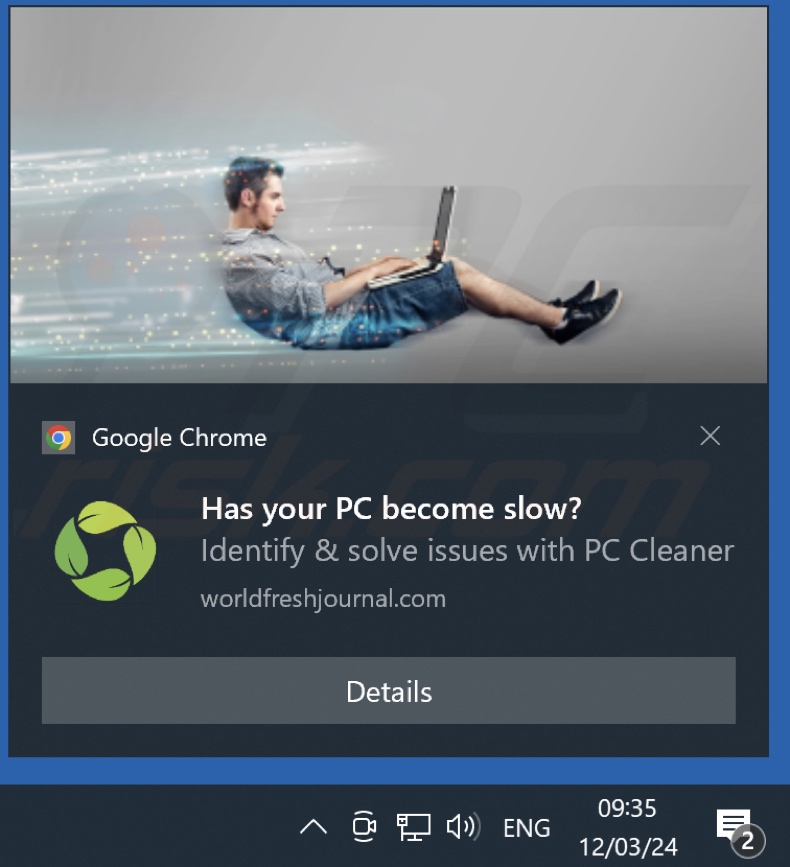Click the 'Google Chrome' app name label
Viewport: 790px width, 867px height.
(x=179, y=438)
